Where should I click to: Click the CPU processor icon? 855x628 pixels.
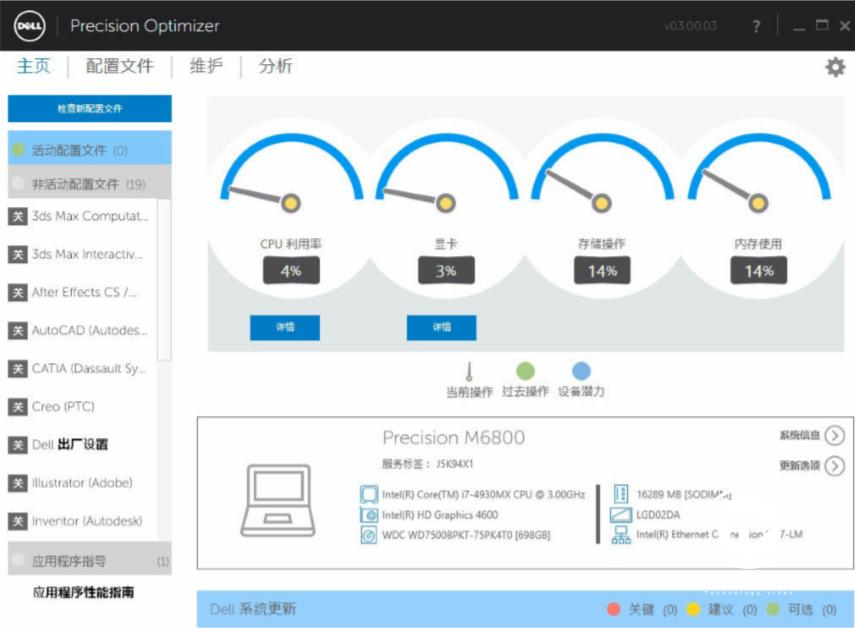369,494
